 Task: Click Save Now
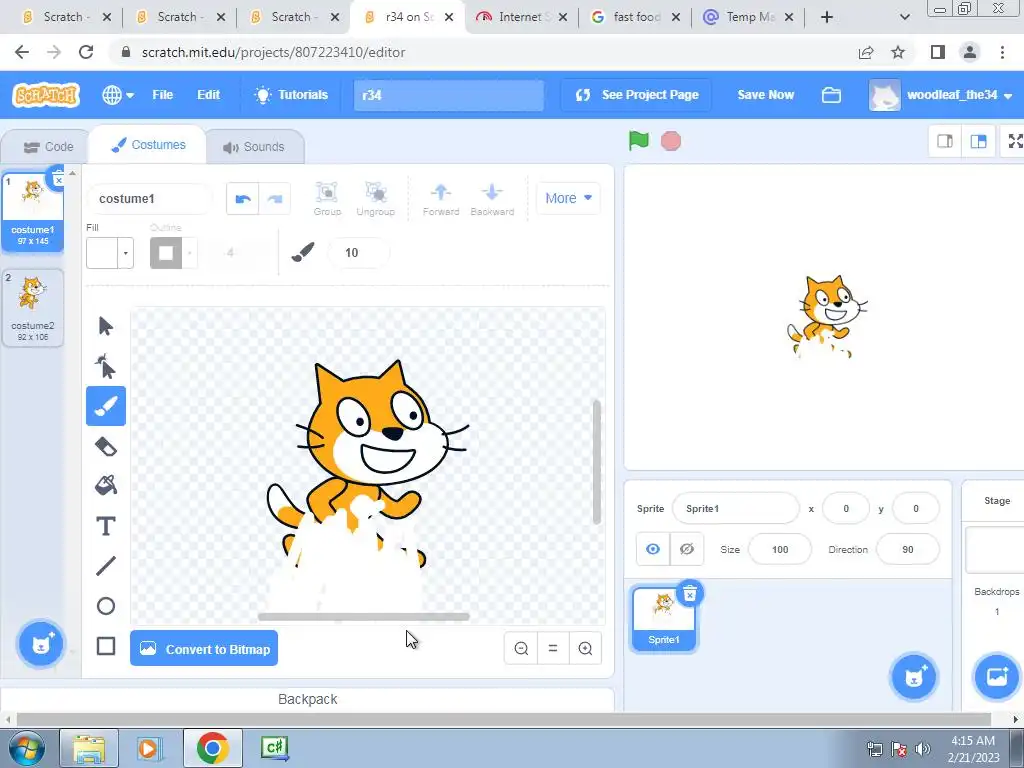pyautogui.click(x=765, y=95)
